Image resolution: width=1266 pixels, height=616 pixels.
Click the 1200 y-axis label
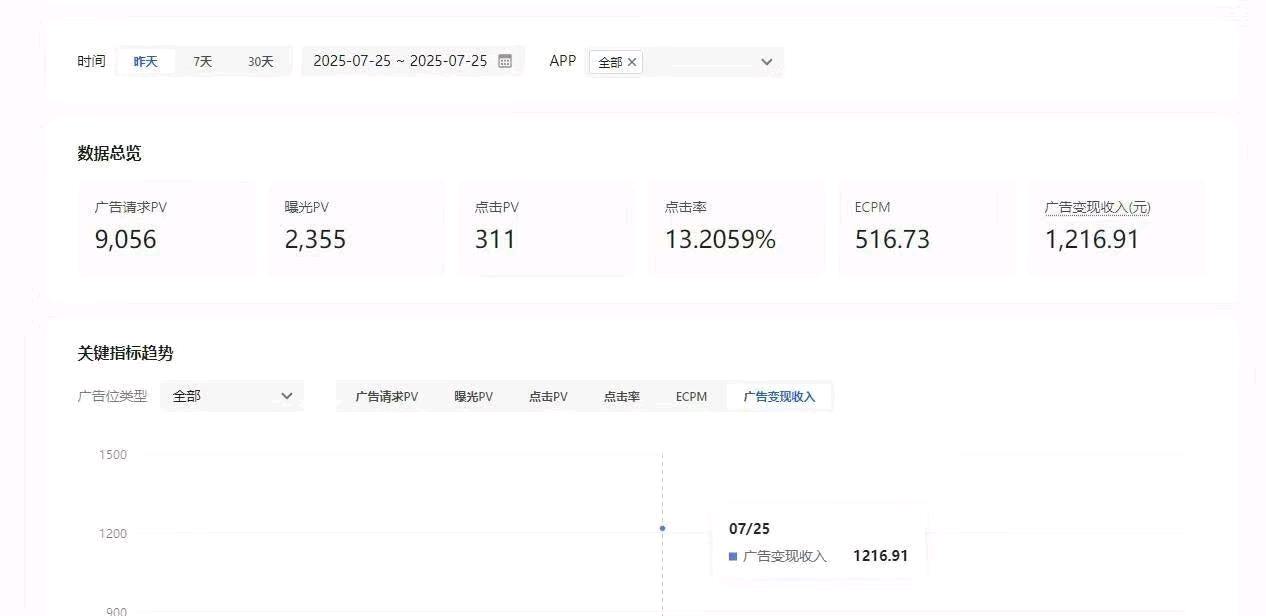pyautogui.click(x=113, y=533)
